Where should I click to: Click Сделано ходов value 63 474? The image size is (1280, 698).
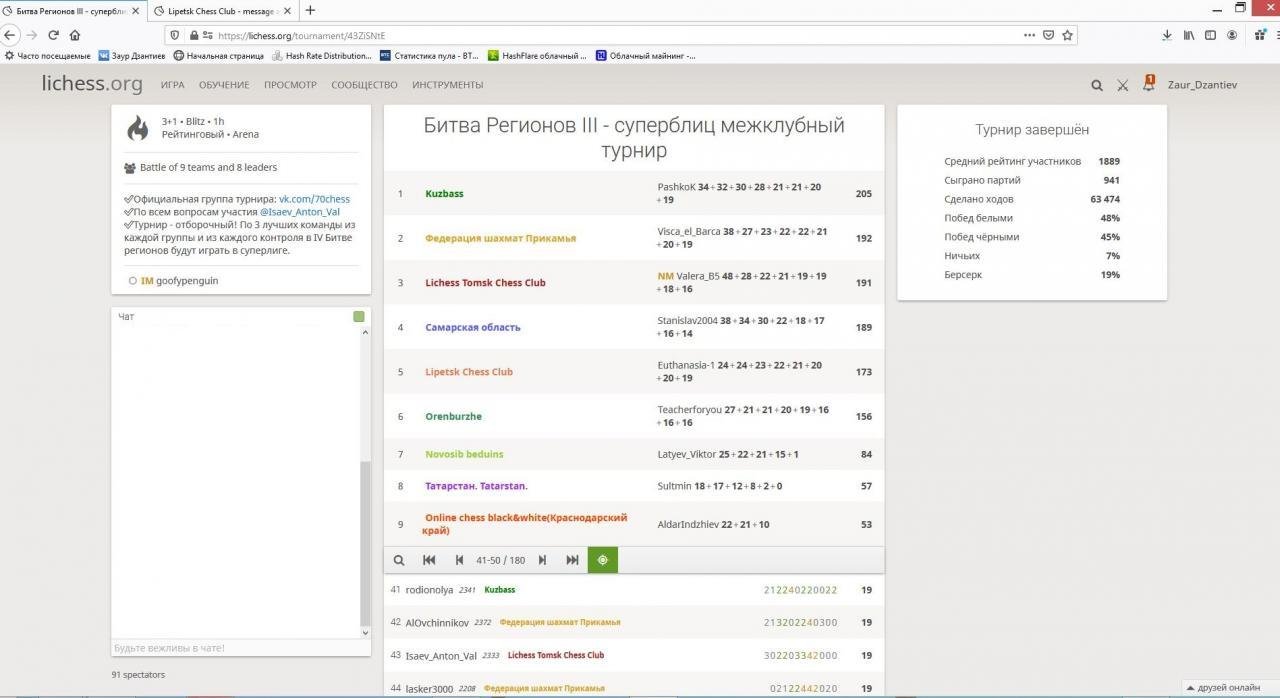[x=1104, y=199]
